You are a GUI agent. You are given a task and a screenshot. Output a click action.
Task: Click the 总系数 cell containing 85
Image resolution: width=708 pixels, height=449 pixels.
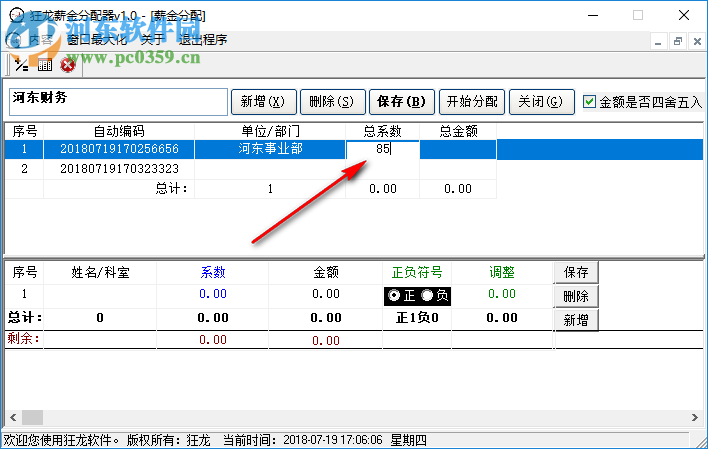(x=383, y=149)
